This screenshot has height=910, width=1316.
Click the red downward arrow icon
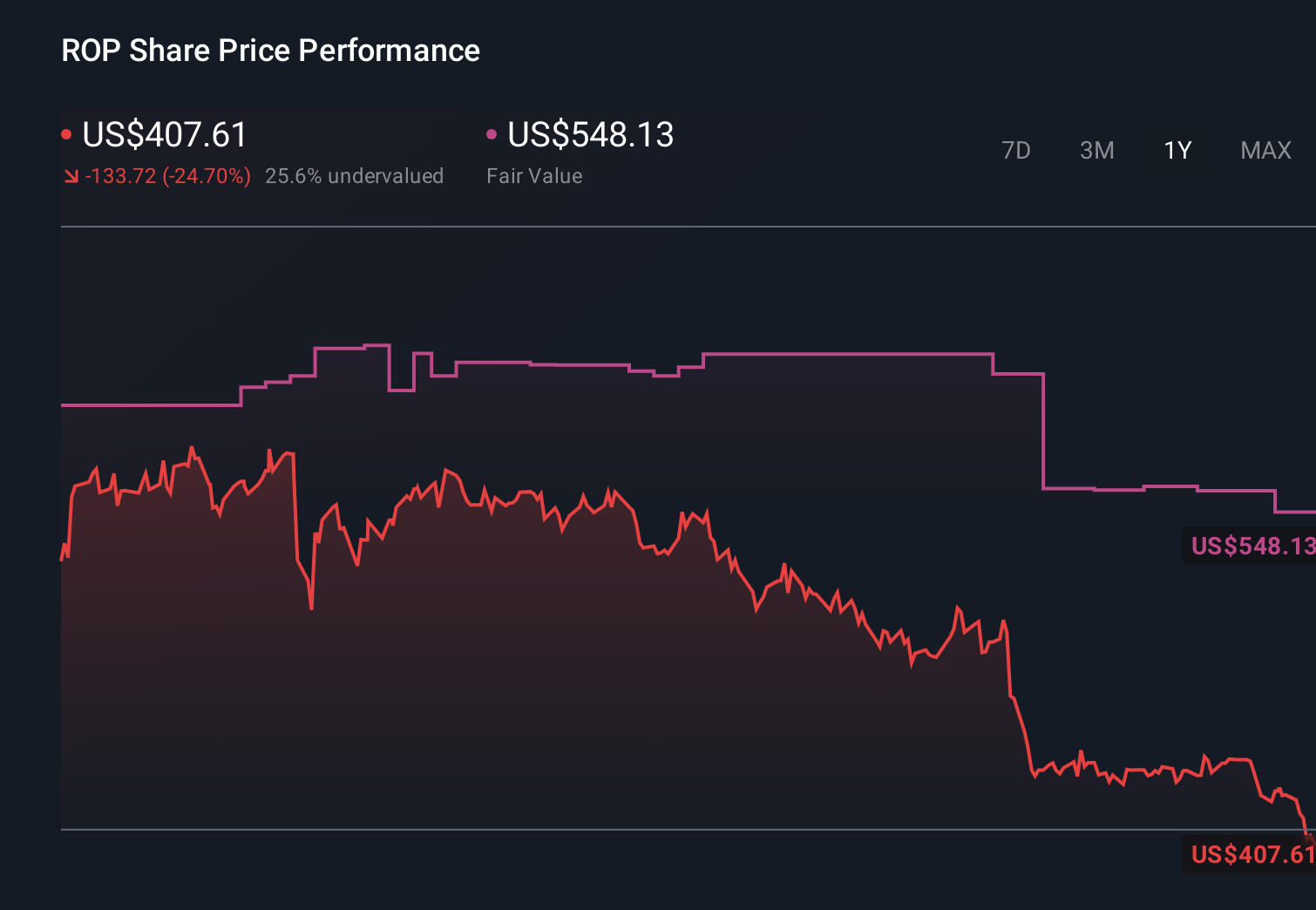tap(71, 177)
